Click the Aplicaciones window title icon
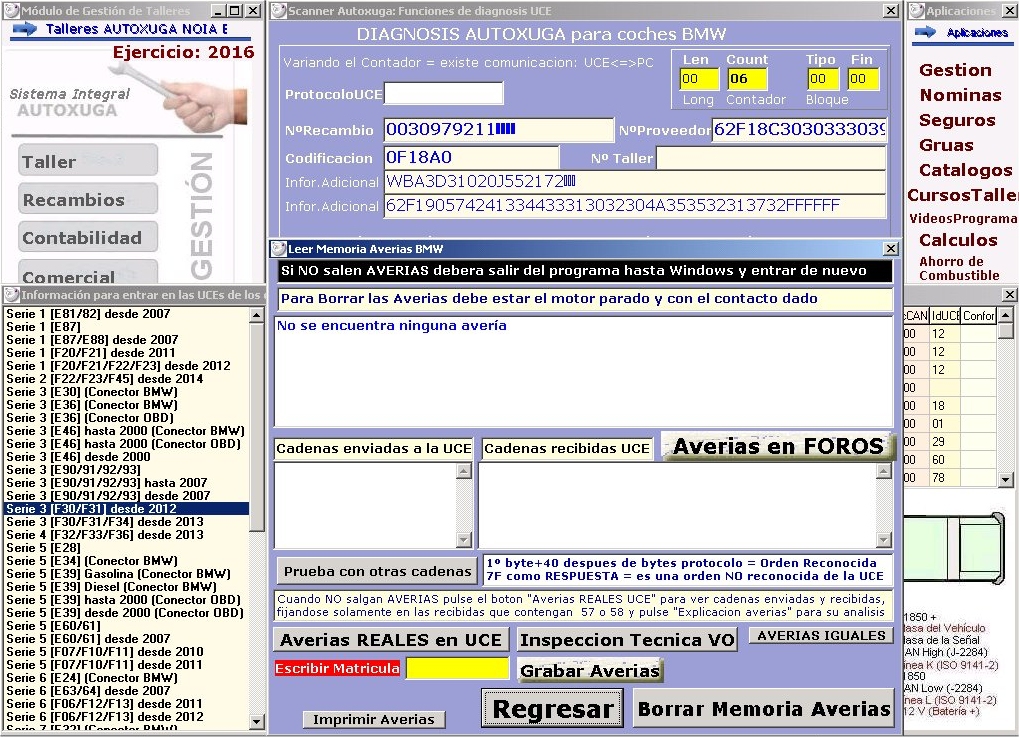This screenshot has height=737, width=1019. click(x=916, y=10)
